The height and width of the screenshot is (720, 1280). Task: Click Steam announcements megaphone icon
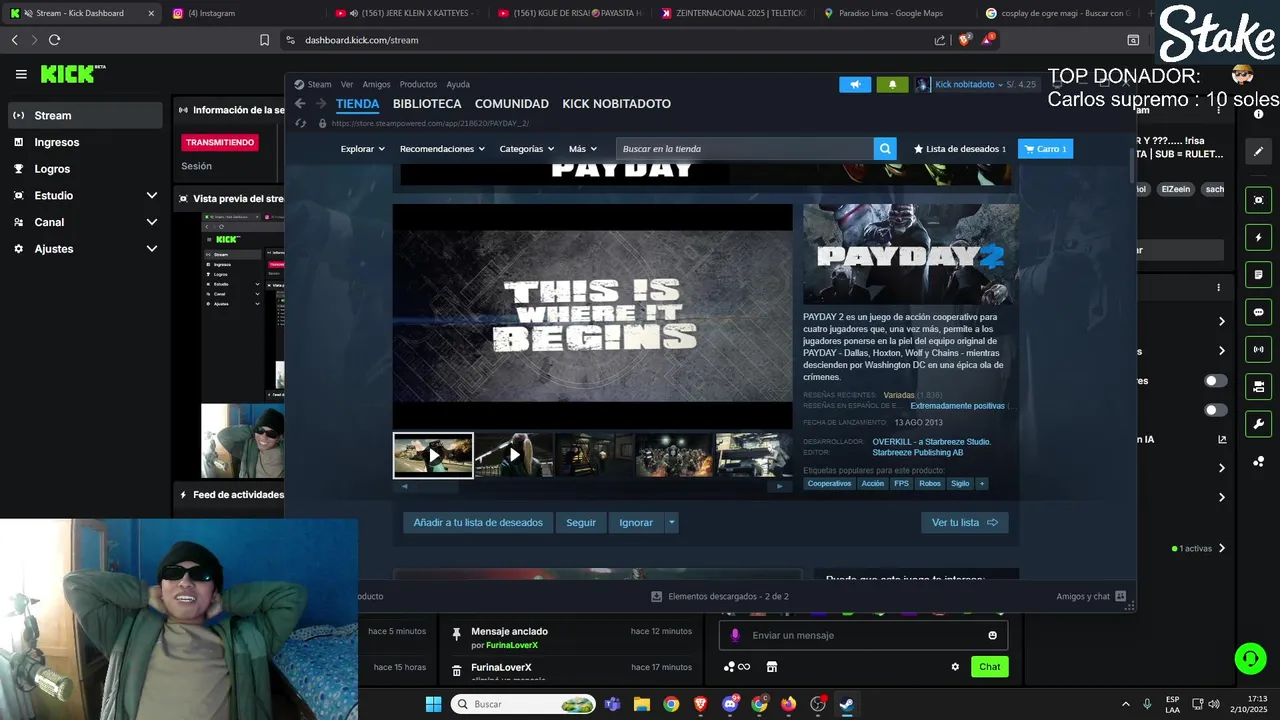[855, 84]
